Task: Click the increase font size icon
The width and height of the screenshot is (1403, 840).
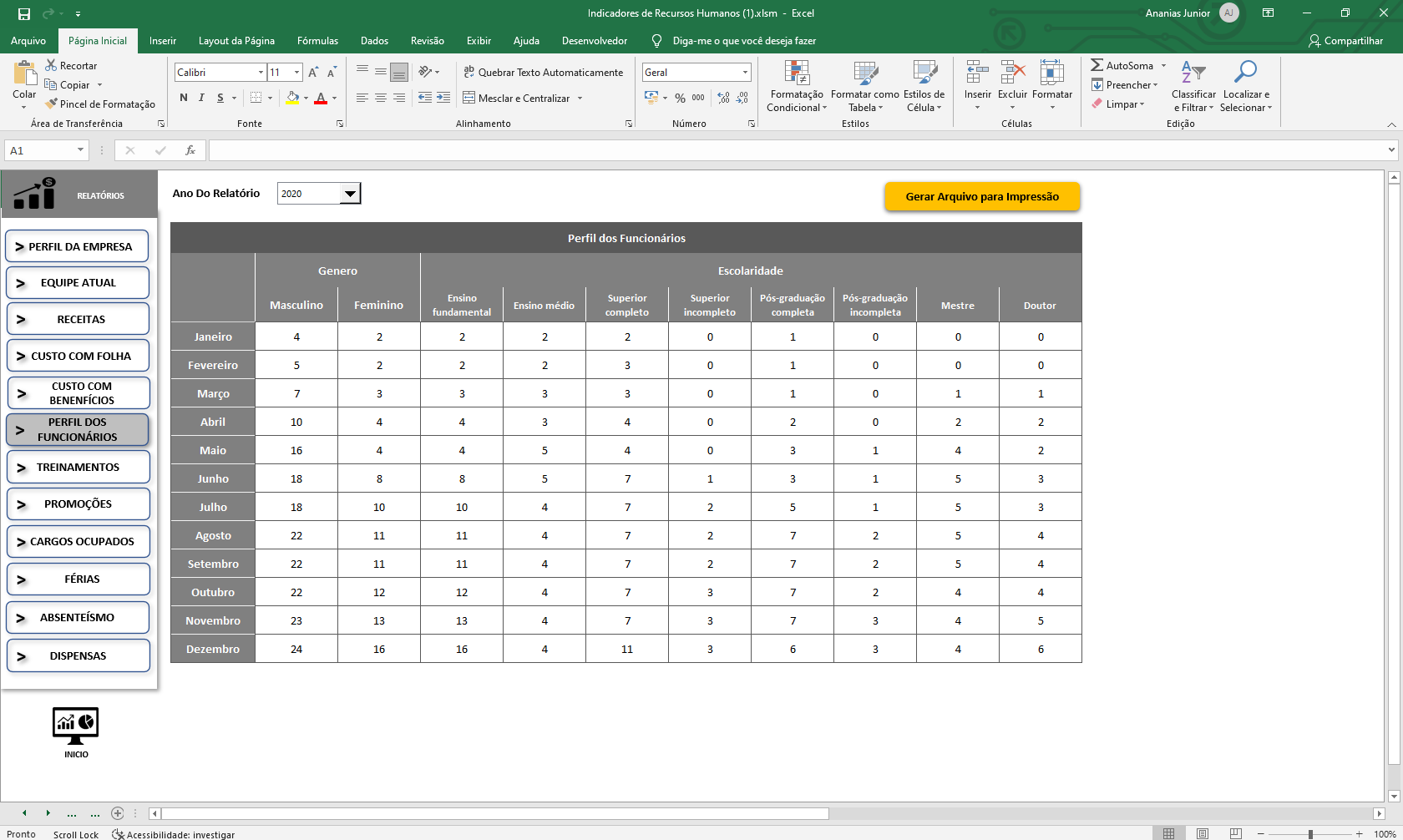Action: click(313, 73)
